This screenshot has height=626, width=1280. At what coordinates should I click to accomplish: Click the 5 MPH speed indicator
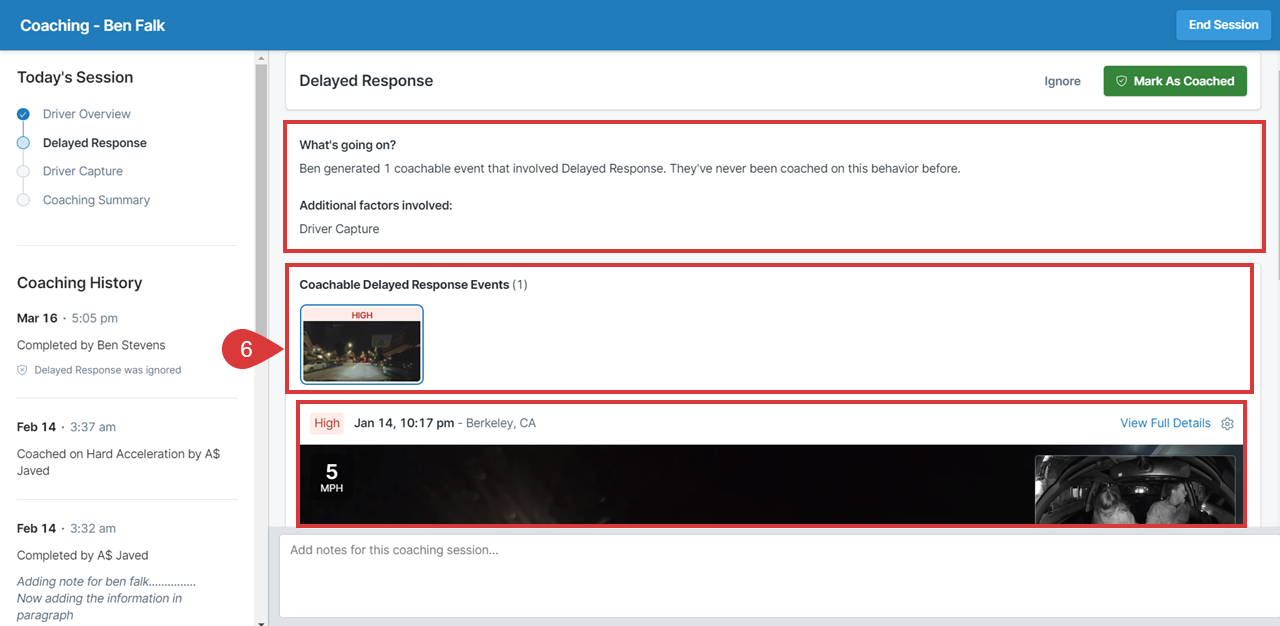click(x=331, y=478)
